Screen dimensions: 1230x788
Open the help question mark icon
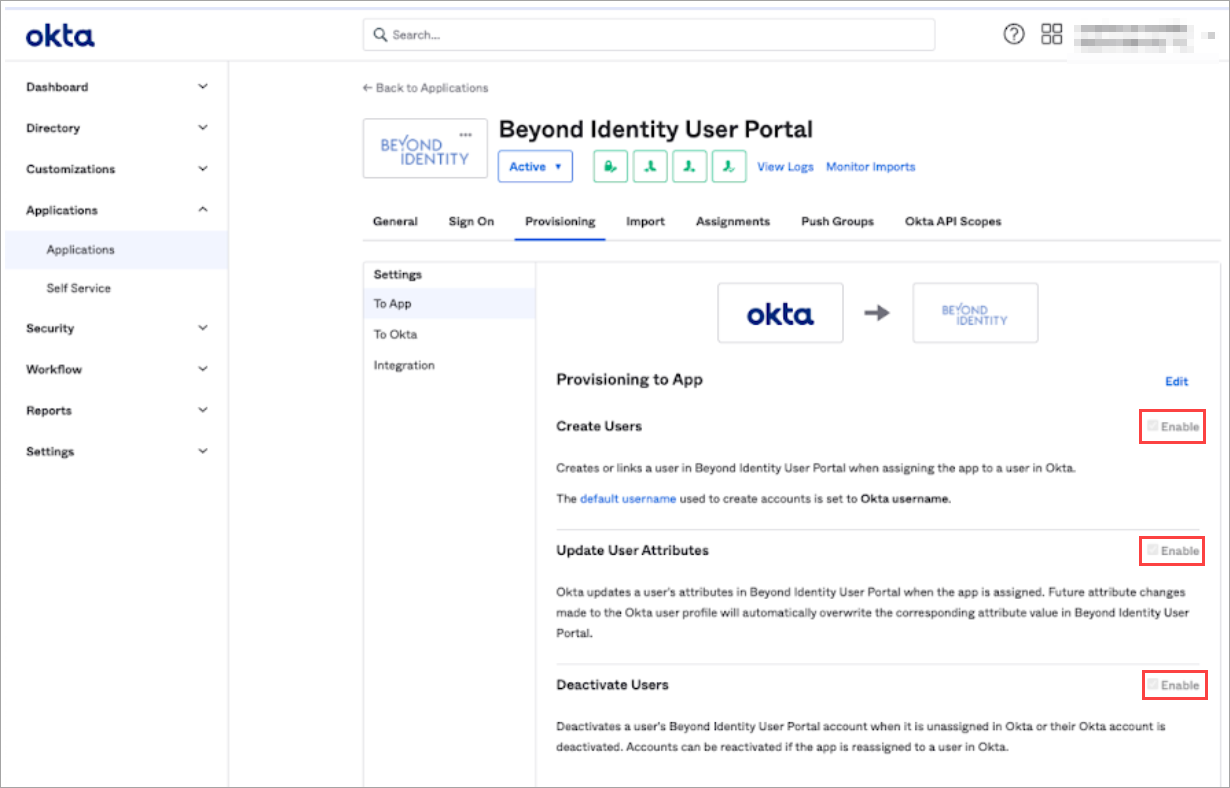1014,35
